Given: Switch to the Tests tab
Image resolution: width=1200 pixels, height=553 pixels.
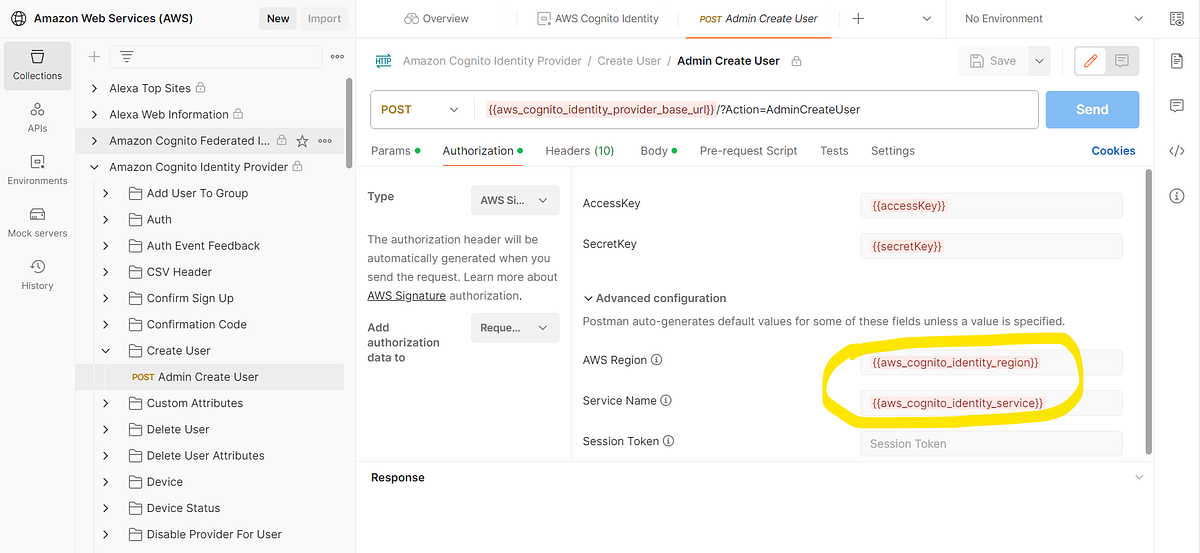Looking at the screenshot, I should coord(834,151).
